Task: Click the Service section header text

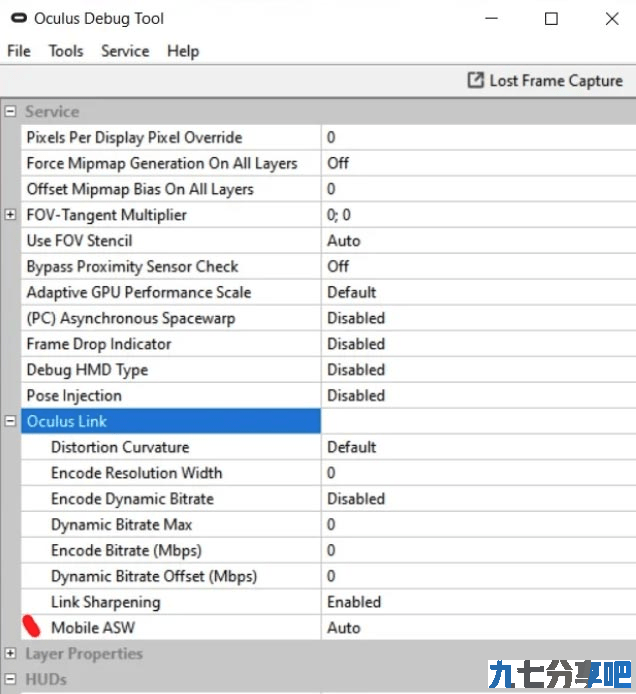Action: click(52, 112)
